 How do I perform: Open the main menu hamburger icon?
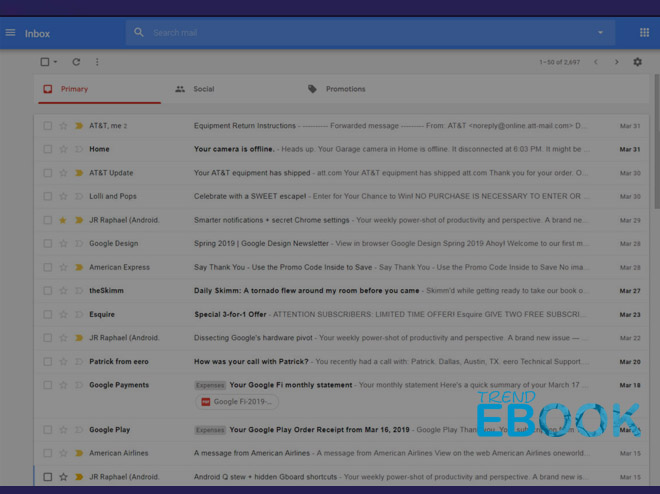(11, 33)
